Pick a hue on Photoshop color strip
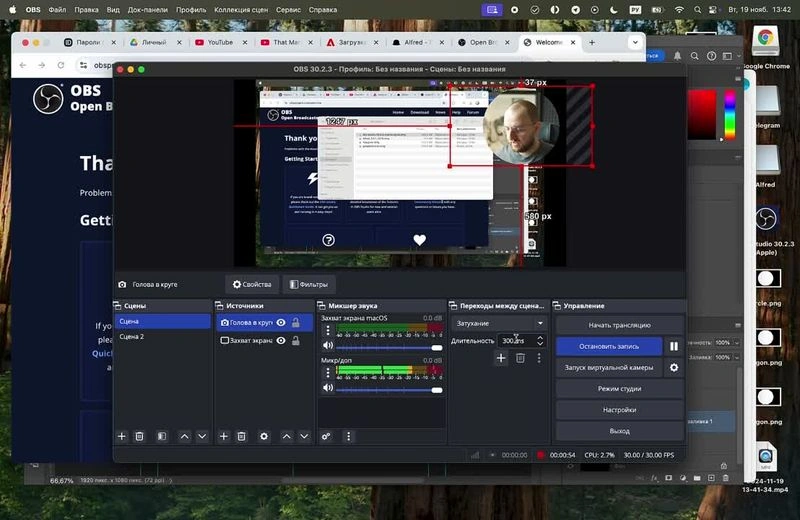Screen dimensions: 800x520 (x=730, y=115)
